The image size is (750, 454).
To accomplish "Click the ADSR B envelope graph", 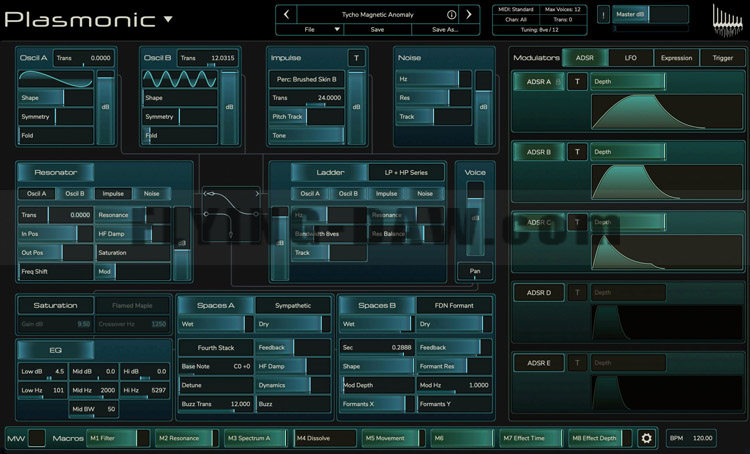I will pyautogui.click(x=666, y=182).
